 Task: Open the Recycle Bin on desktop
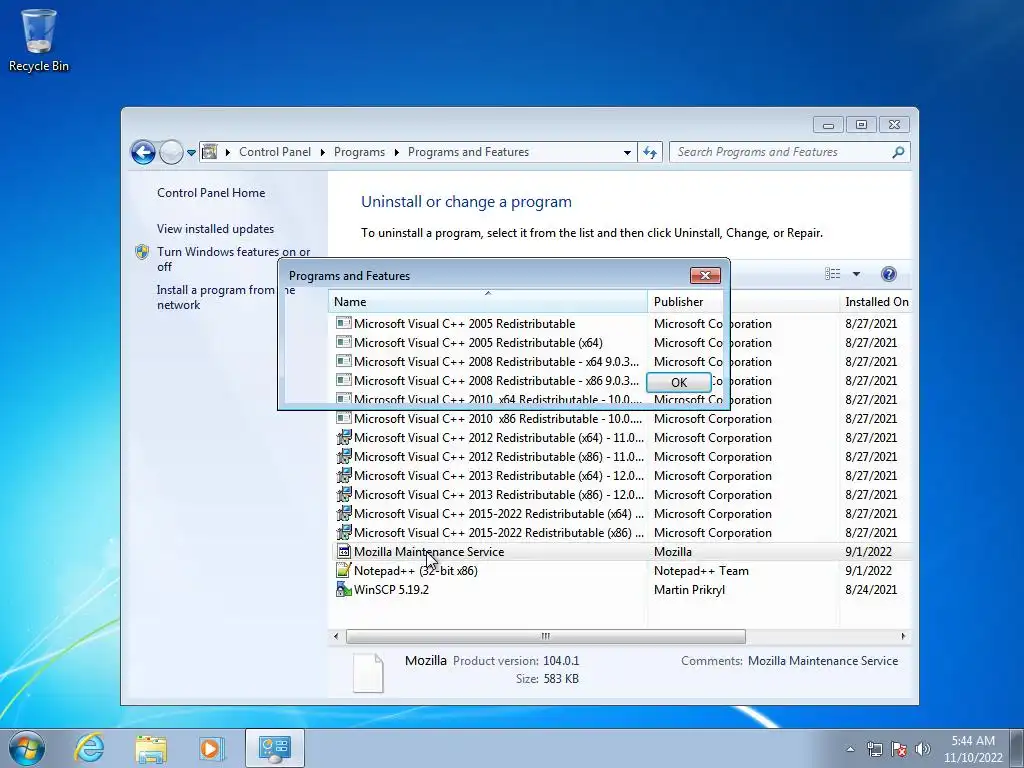click(x=39, y=40)
